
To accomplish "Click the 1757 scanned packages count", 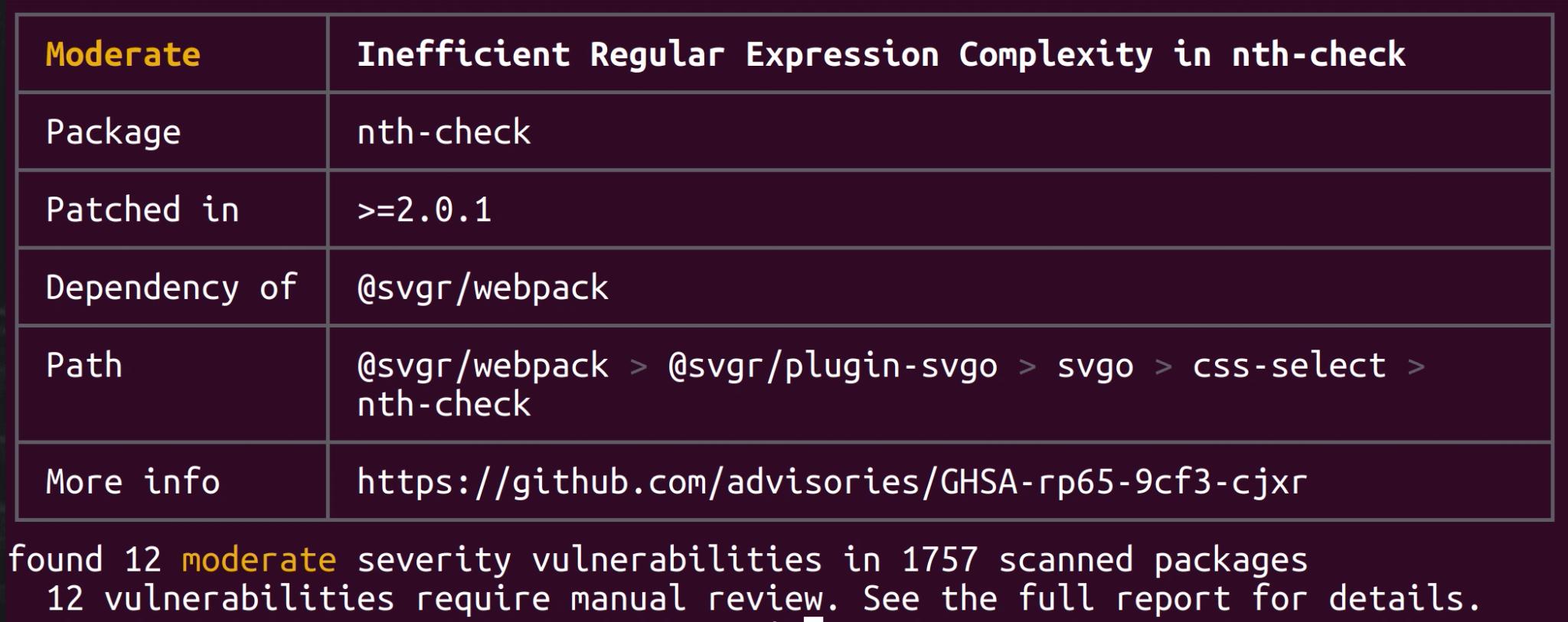I will coord(939,560).
